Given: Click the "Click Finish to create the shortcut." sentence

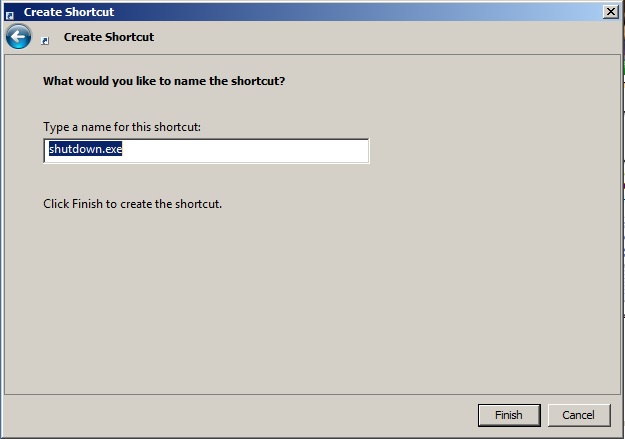Looking at the screenshot, I should 132,204.
